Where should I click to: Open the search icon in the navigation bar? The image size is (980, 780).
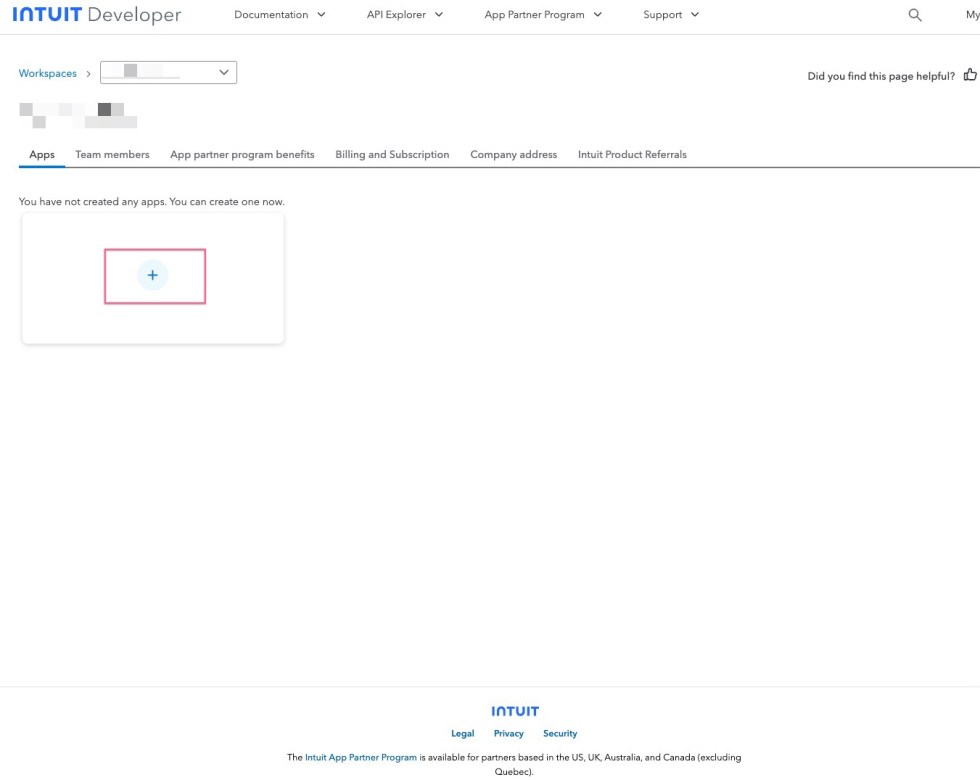pos(914,14)
